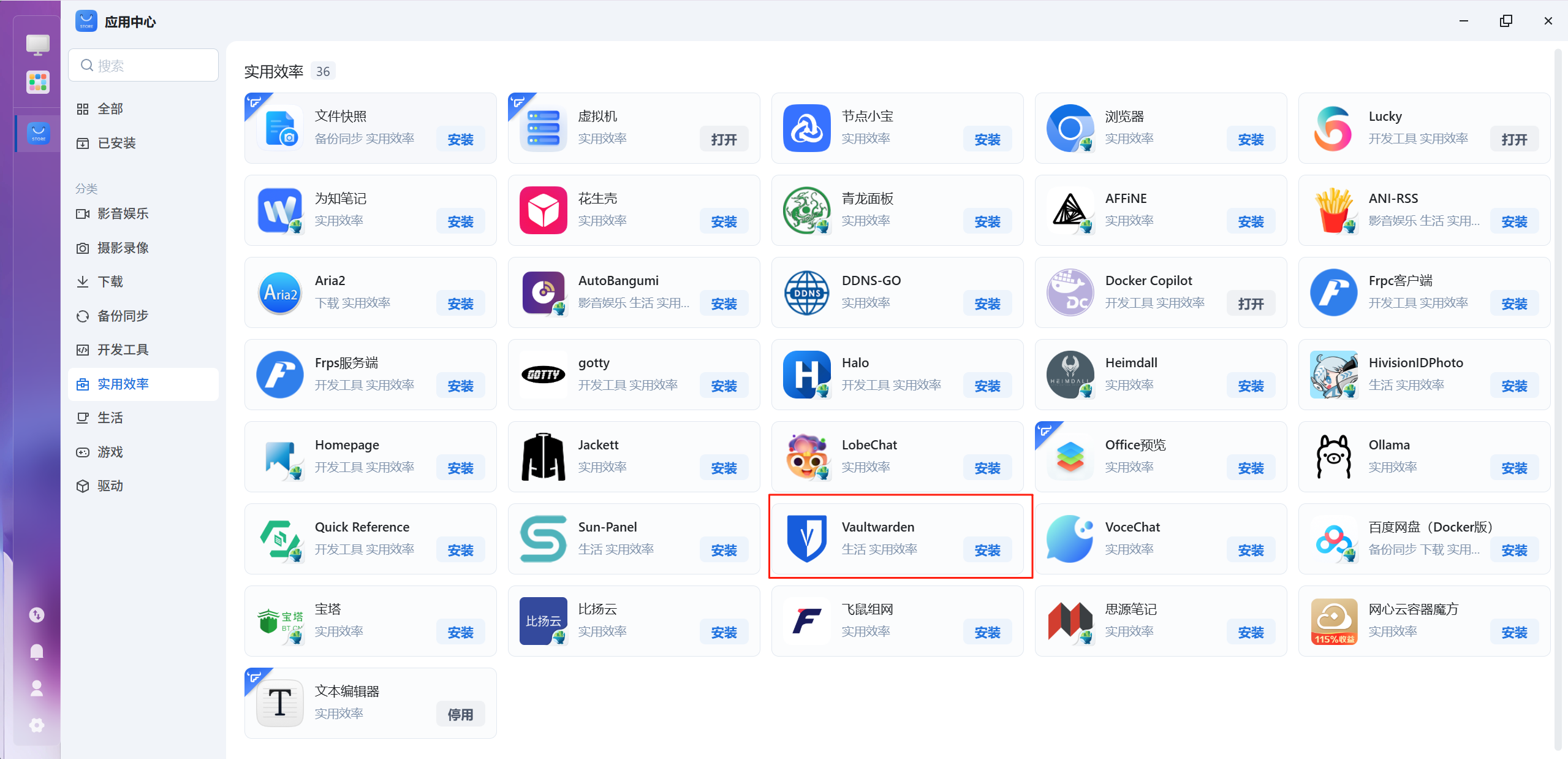Click the Jackett jacket icon
Image resolution: width=1568 pixels, height=759 pixels.
click(x=543, y=457)
